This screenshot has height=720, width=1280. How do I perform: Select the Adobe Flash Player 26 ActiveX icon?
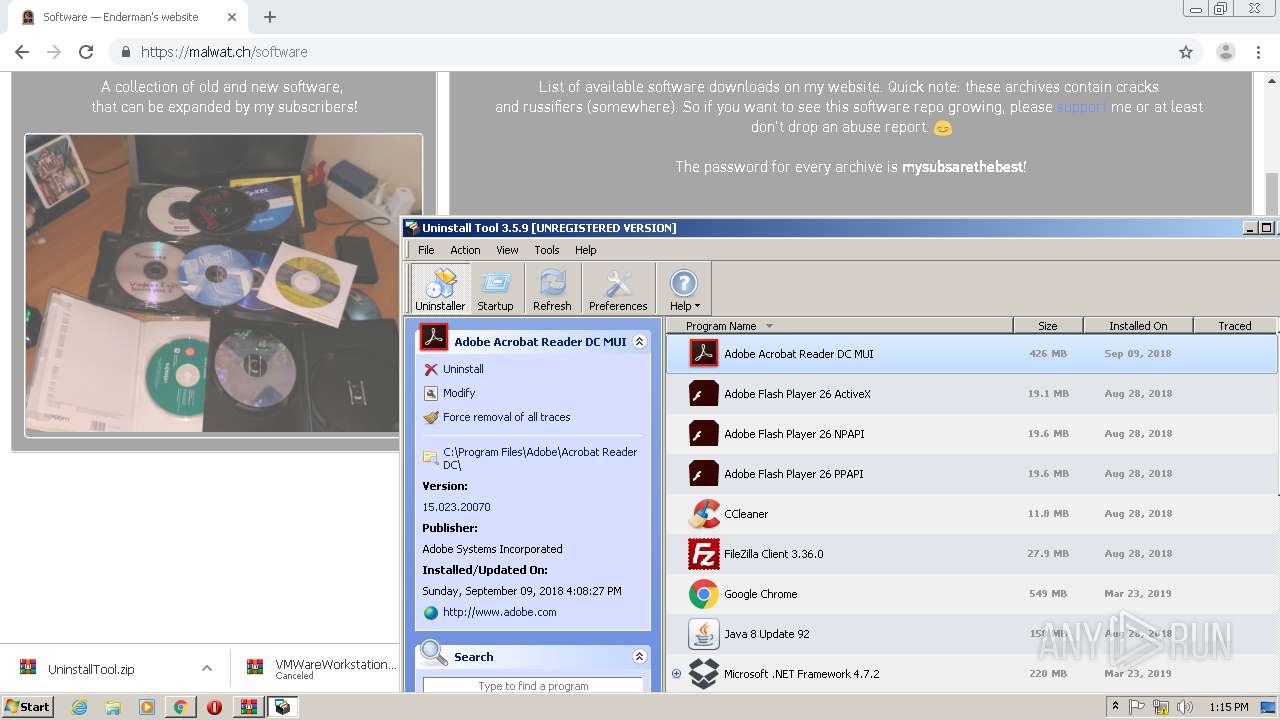(x=704, y=393)
